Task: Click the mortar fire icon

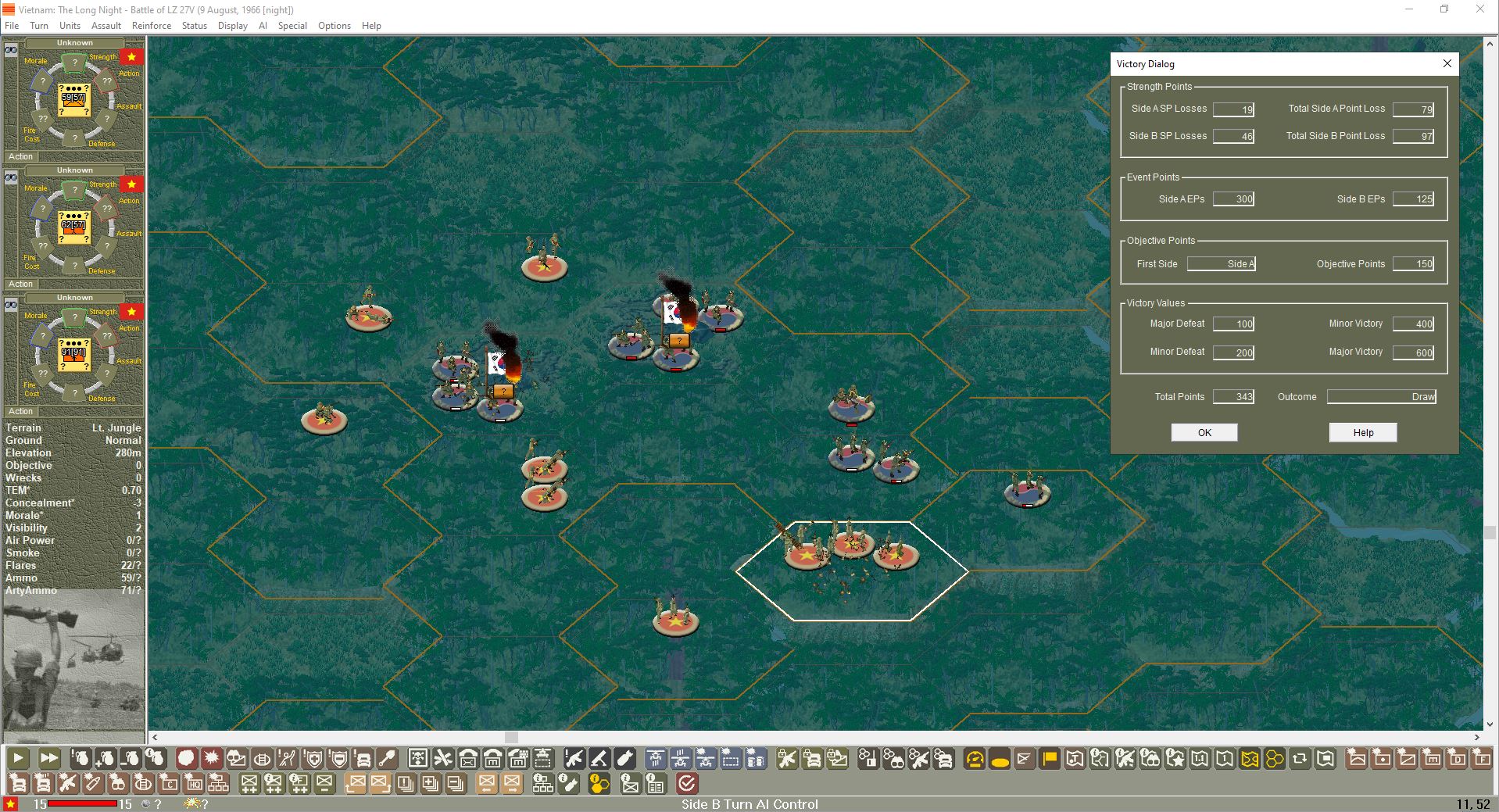Action: click(x=599, y=758)
